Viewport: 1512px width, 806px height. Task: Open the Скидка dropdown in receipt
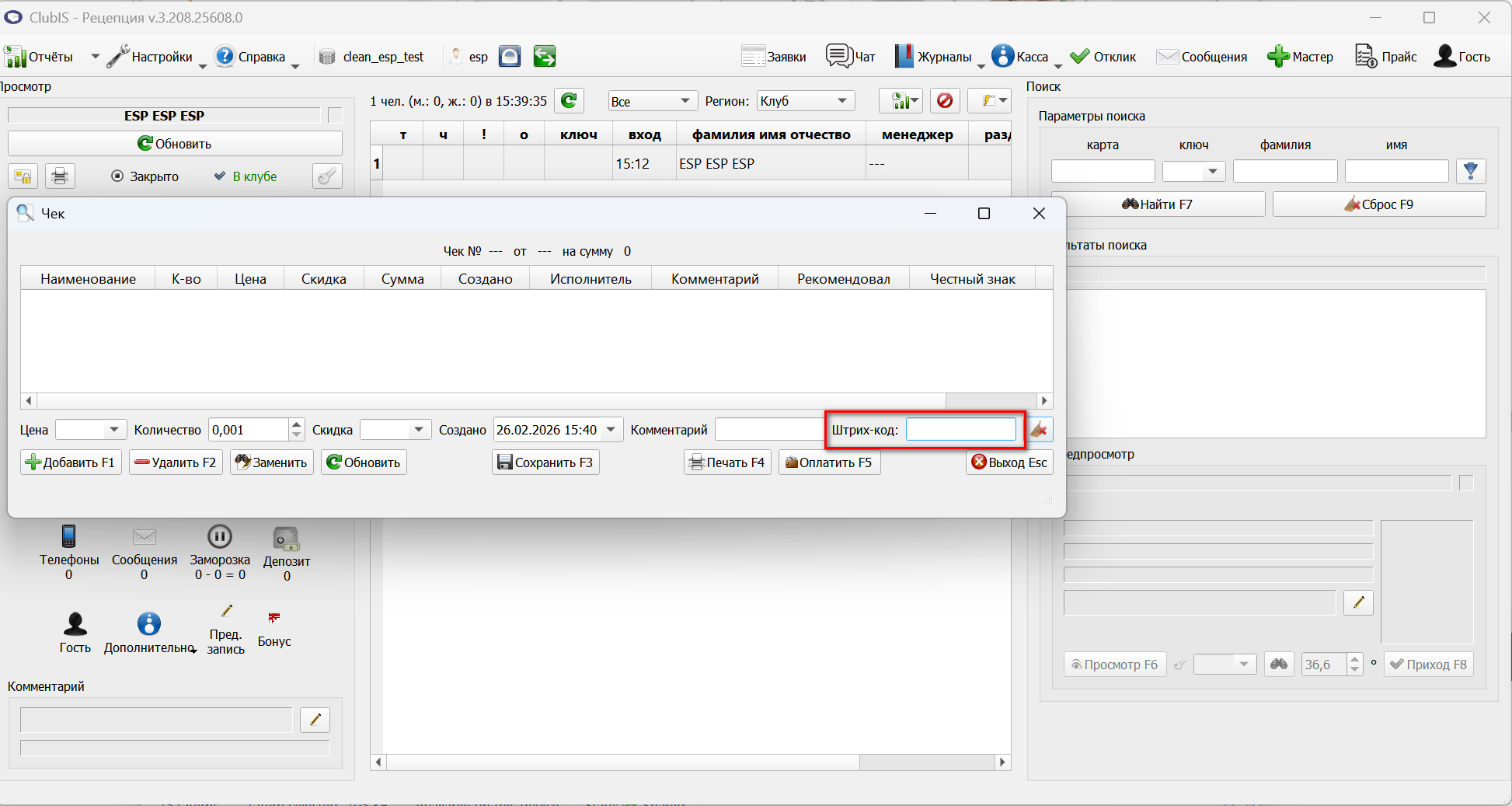point(419,430)
